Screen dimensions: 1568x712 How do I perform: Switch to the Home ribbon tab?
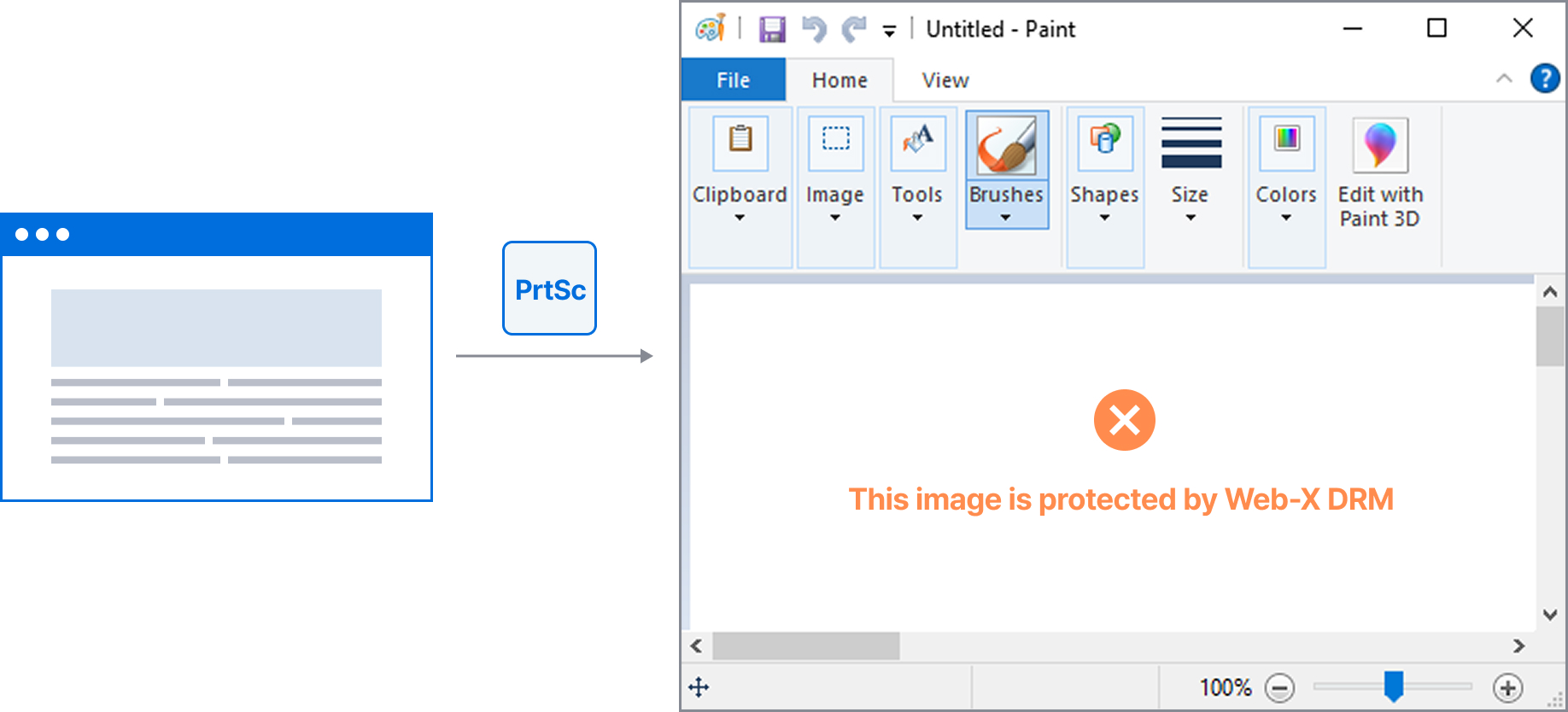(x=840, y=80)
